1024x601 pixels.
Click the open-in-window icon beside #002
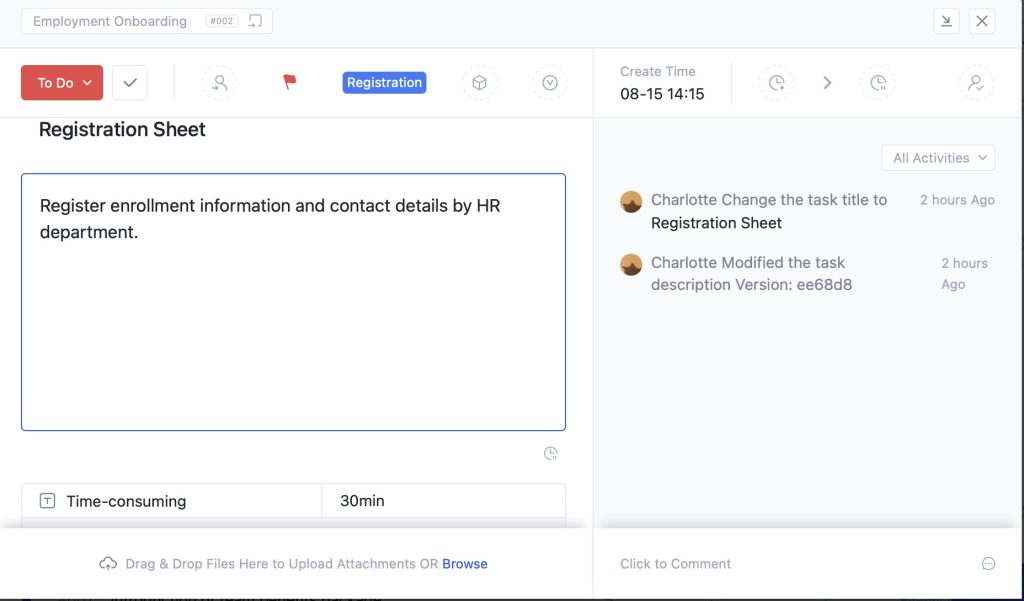pos(255,21)
